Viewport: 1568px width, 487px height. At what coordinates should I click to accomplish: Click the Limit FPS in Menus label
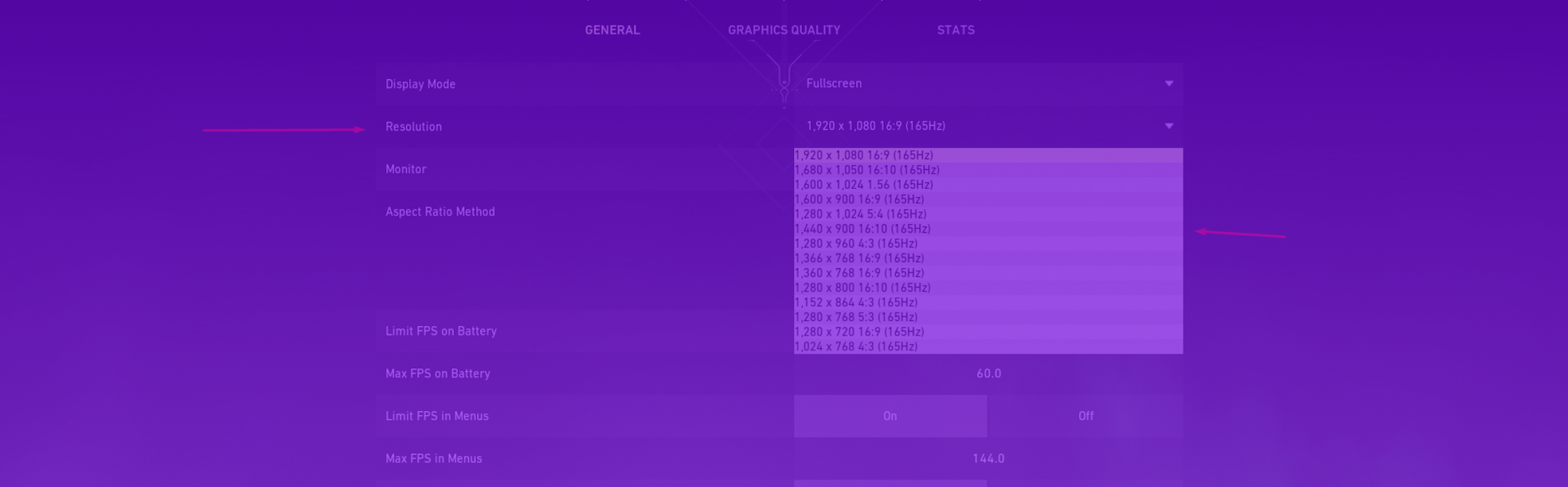[437, 416]
